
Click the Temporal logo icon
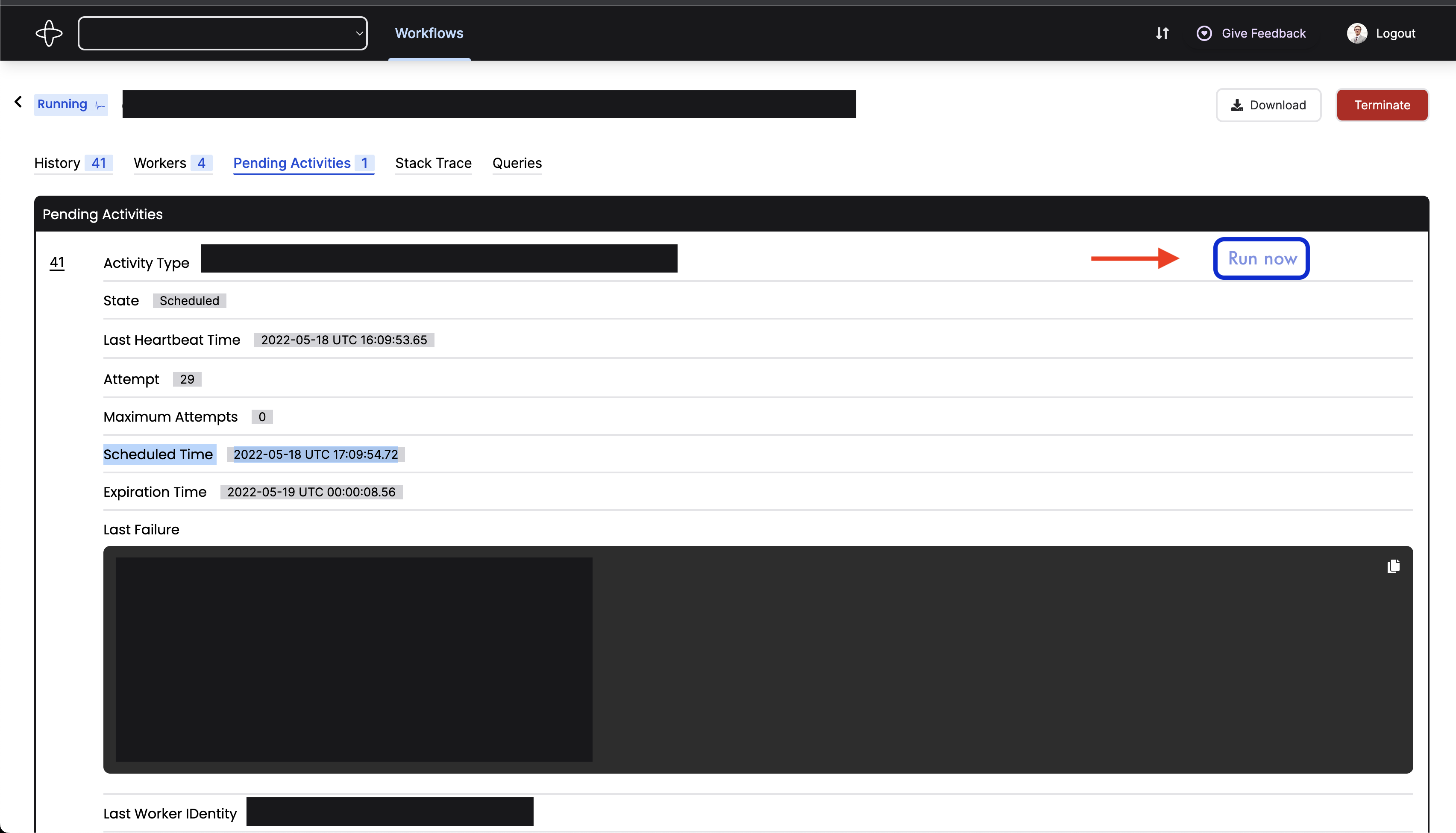coord(49,32)
